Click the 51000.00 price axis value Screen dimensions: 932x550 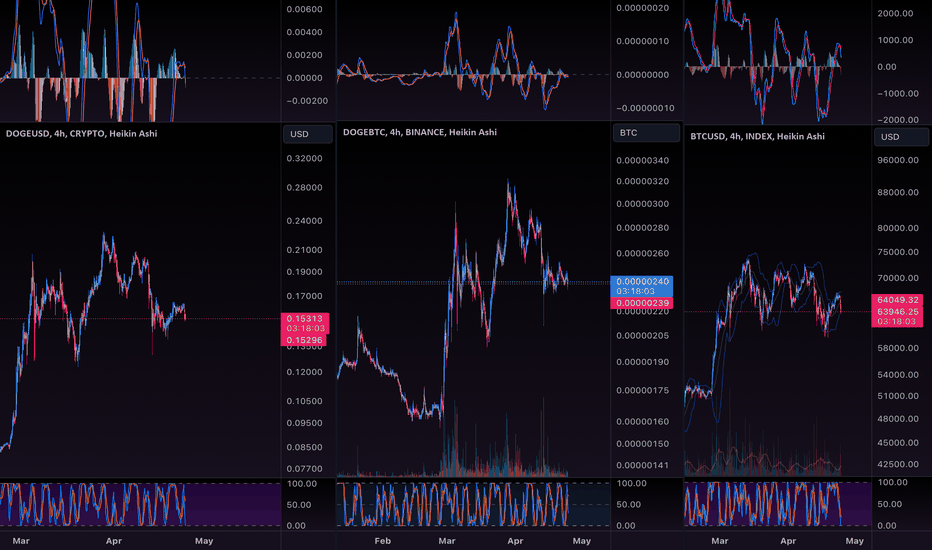(x=898, y=396)
